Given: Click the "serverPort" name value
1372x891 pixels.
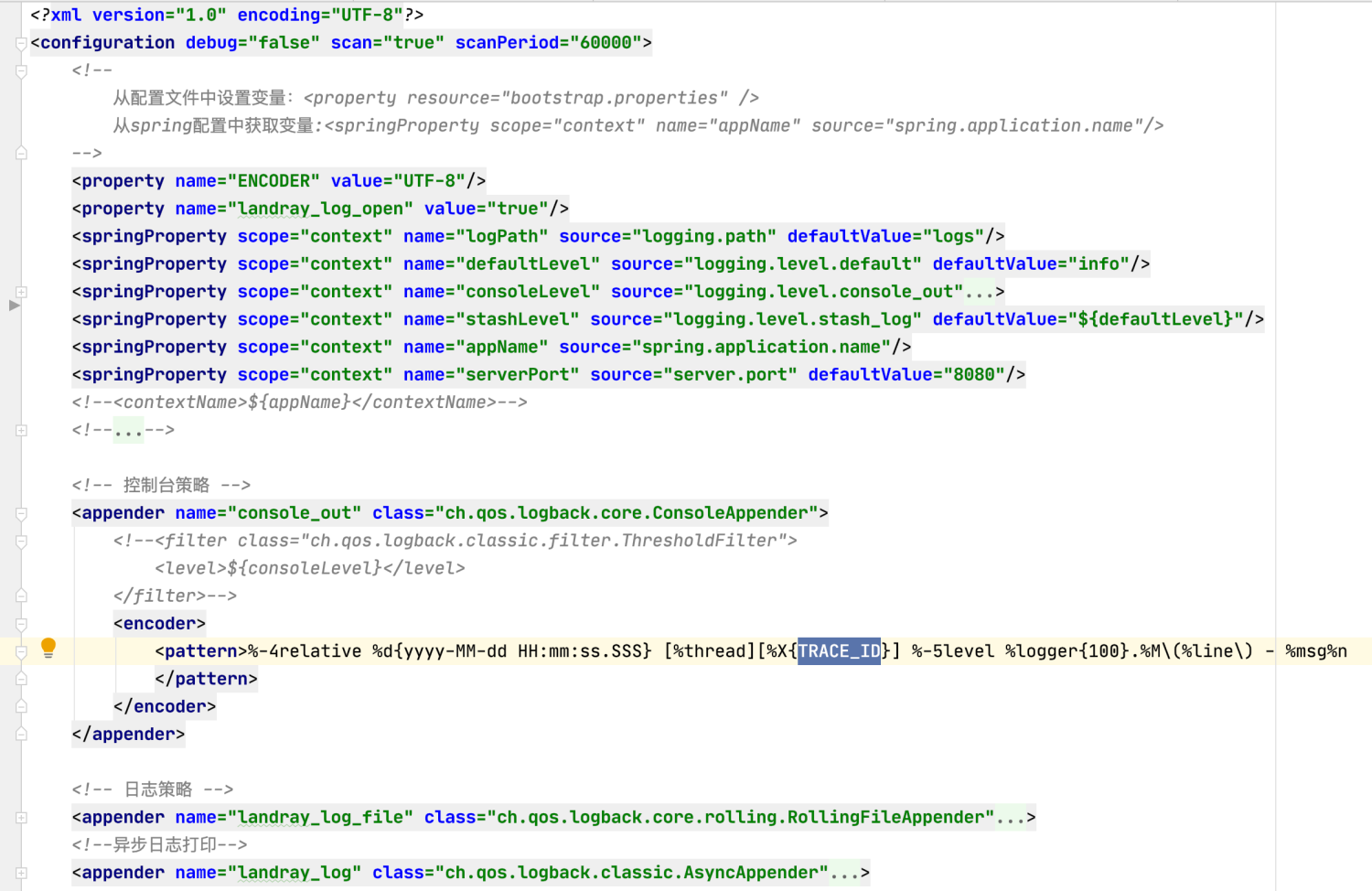Looking at the screenshot, I should (518, 374).
